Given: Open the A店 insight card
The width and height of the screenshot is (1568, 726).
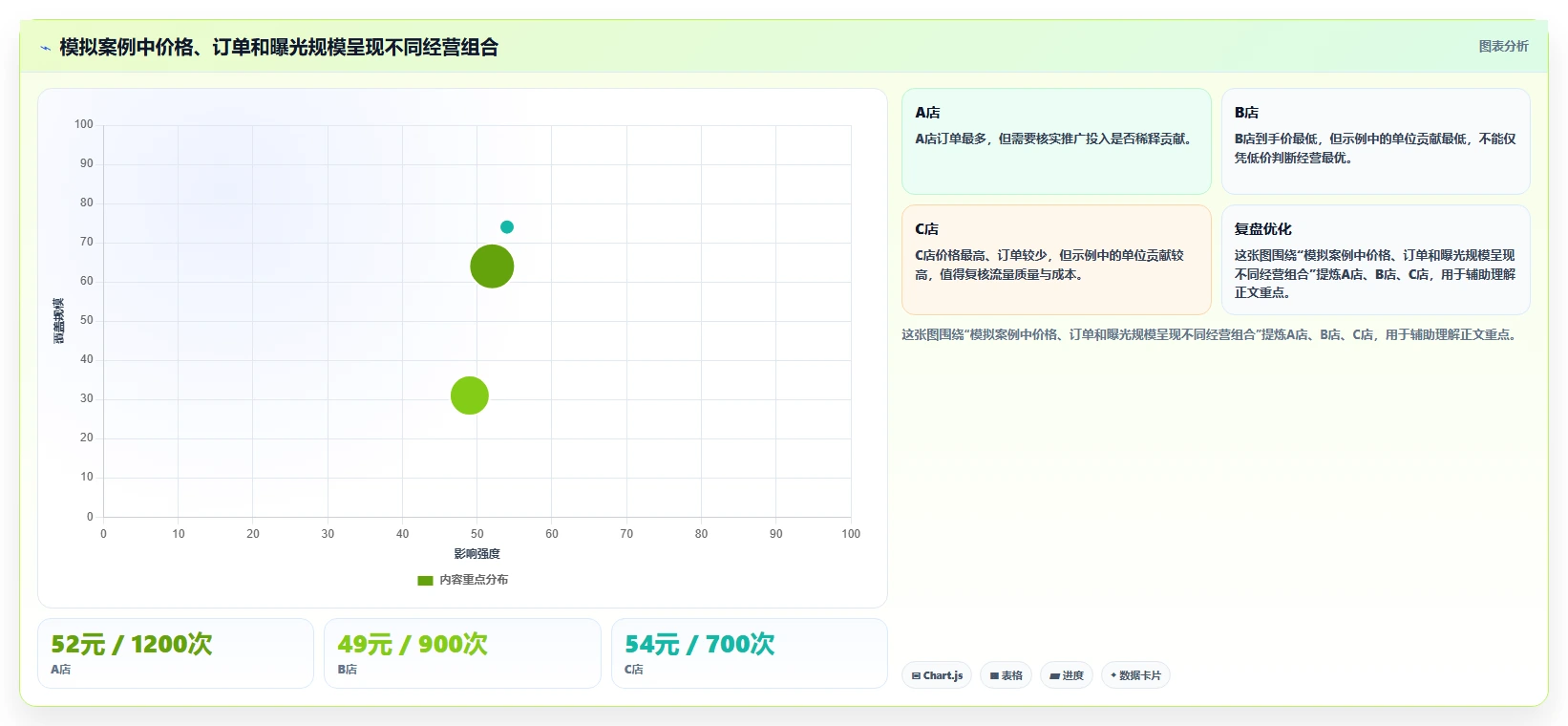Looking at the screenshot, I should 1056,141.
